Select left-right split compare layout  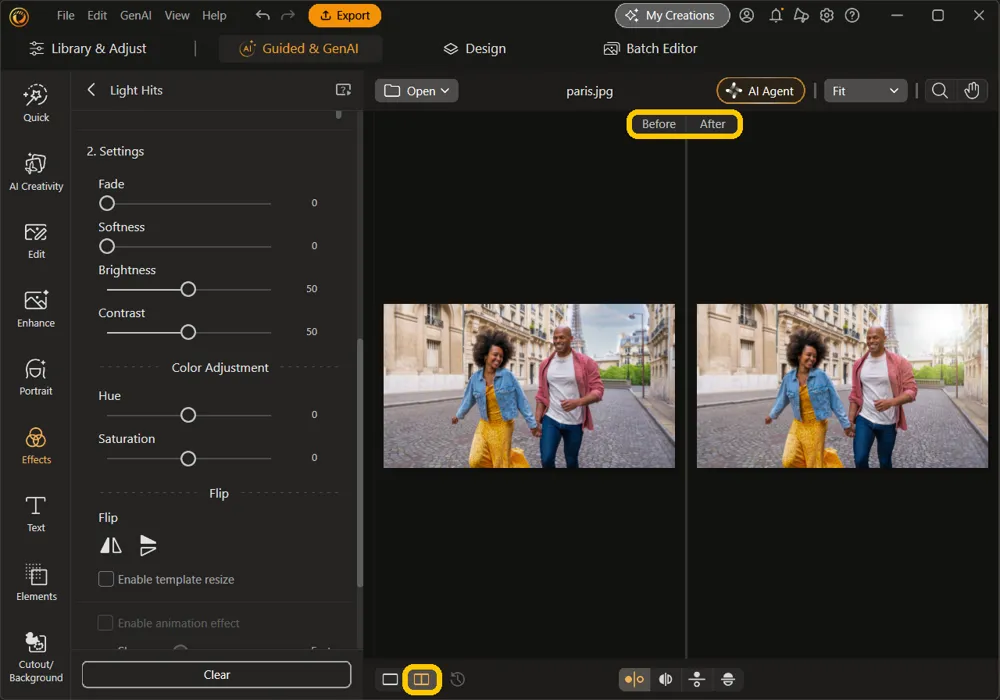(665, 679)
